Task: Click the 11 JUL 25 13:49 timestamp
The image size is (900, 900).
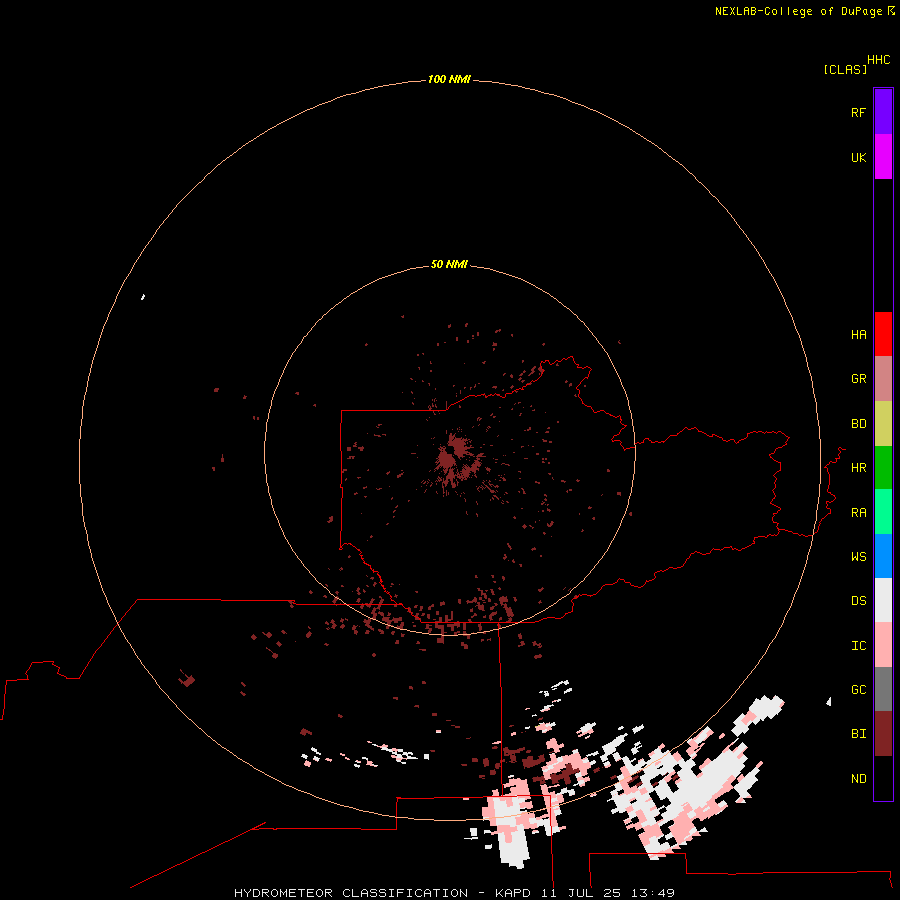Action: [607, 893]
